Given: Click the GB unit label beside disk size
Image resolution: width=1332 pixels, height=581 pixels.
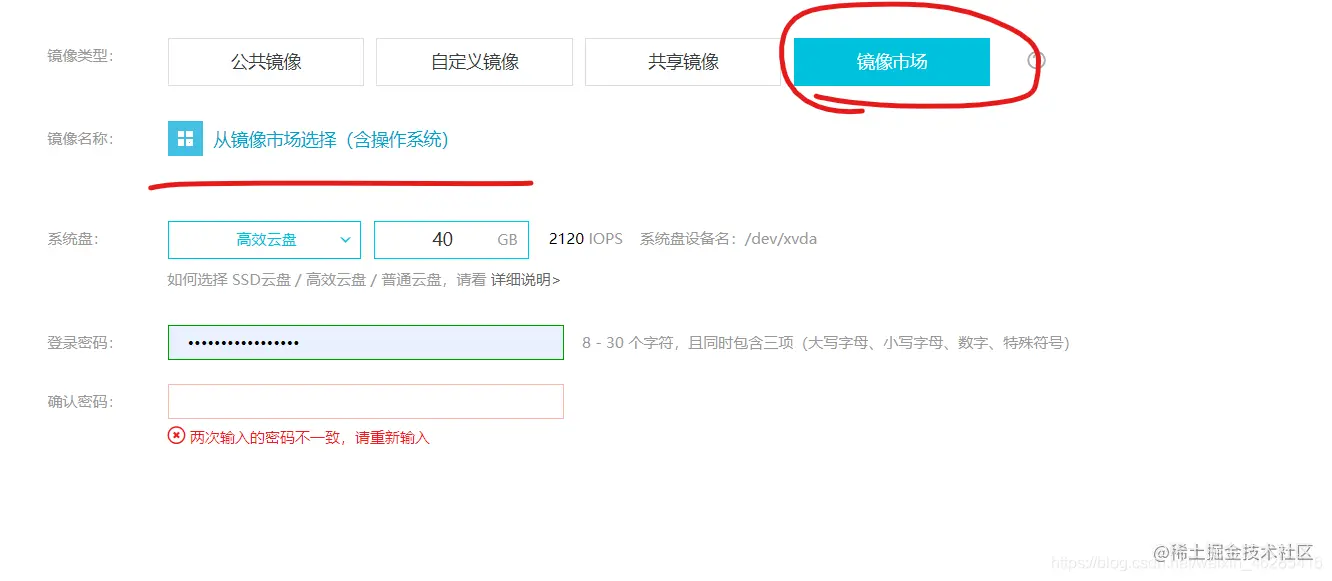Looking at the screenshot, I should 510,239.
